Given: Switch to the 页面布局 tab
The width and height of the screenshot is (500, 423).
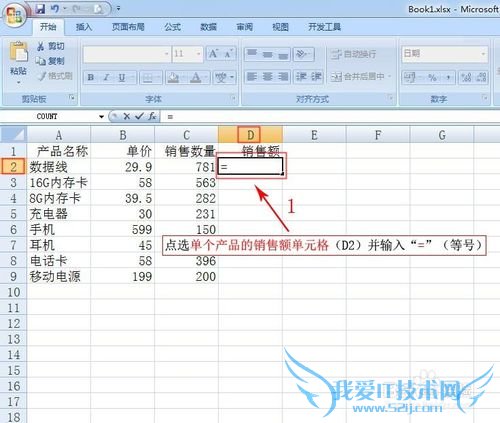Looking at the screenshot, I should click(128, 27).
